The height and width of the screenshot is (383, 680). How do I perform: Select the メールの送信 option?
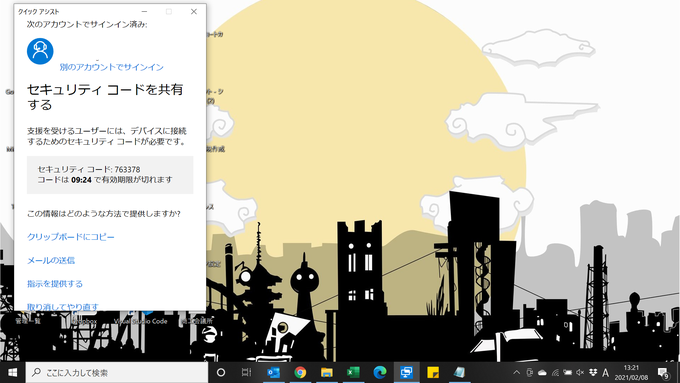[x=51, y=260]
